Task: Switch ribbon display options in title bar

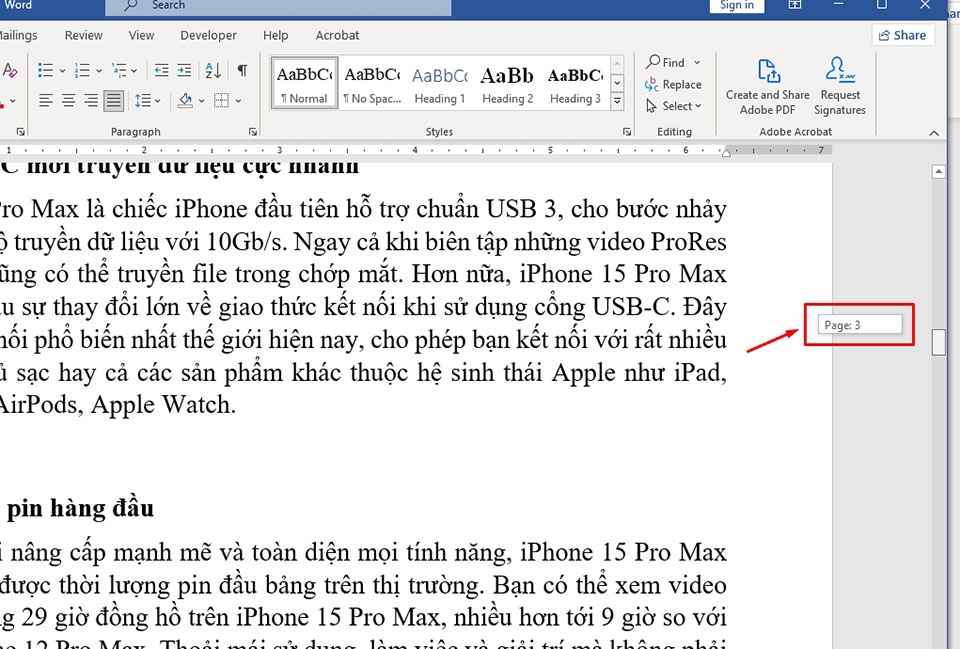Action: point(795,5)
